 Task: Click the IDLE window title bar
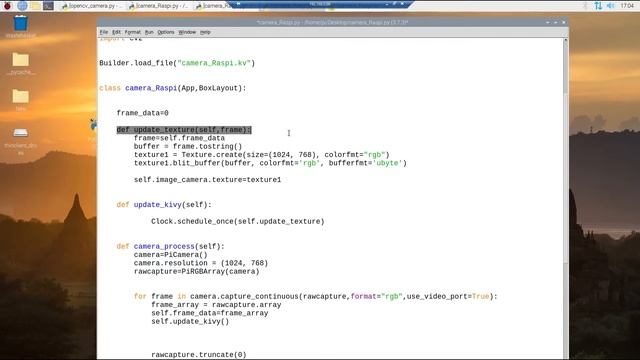click(332, 22)
